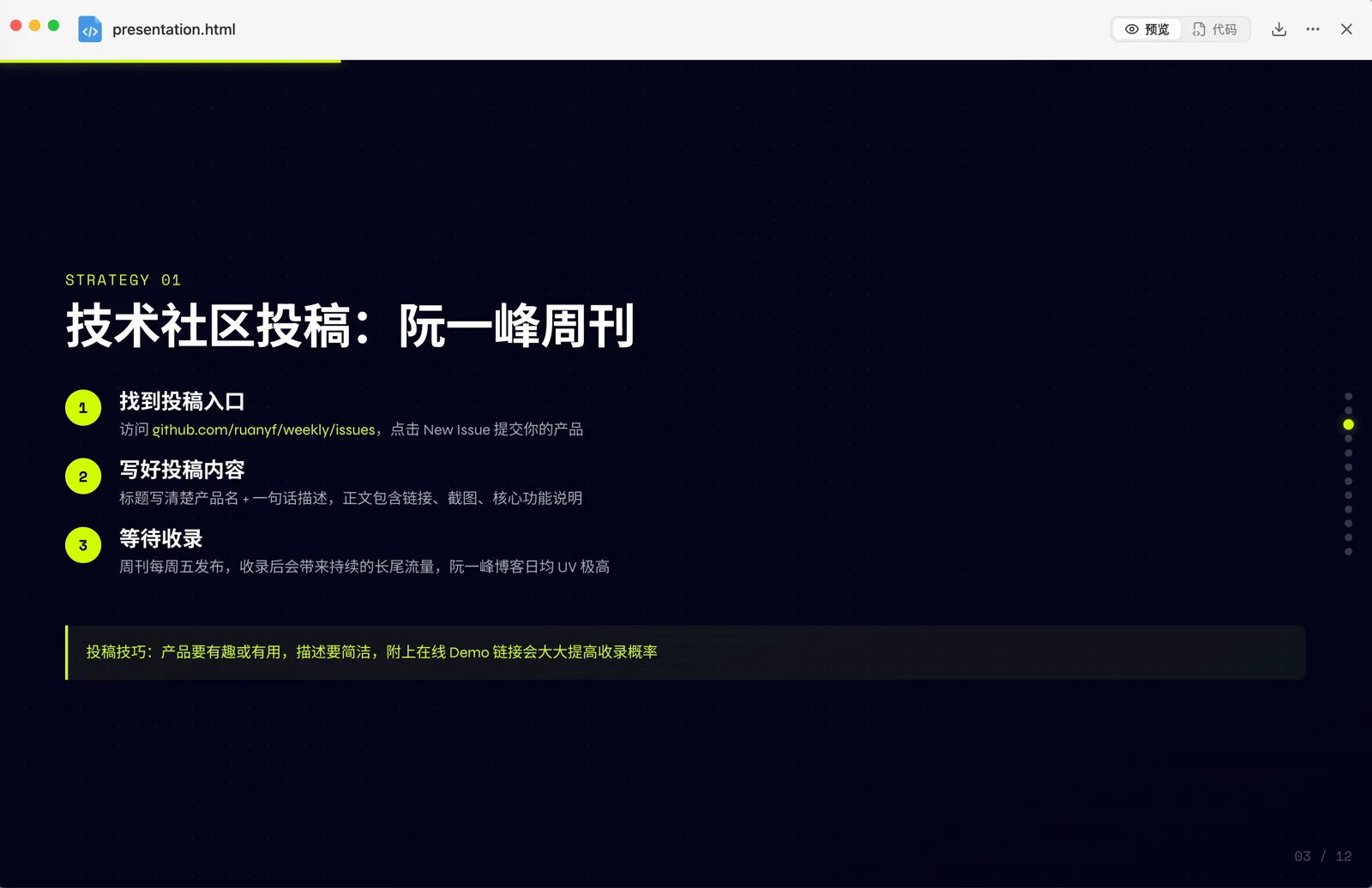Click the HTML file type icon
This screenshot has height=888, width=1372.
pos(90,29)
